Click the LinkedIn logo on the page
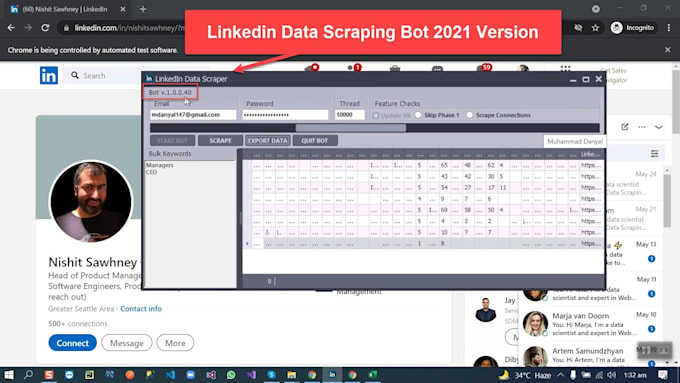680x383 pixels. (x=49, y=75)
